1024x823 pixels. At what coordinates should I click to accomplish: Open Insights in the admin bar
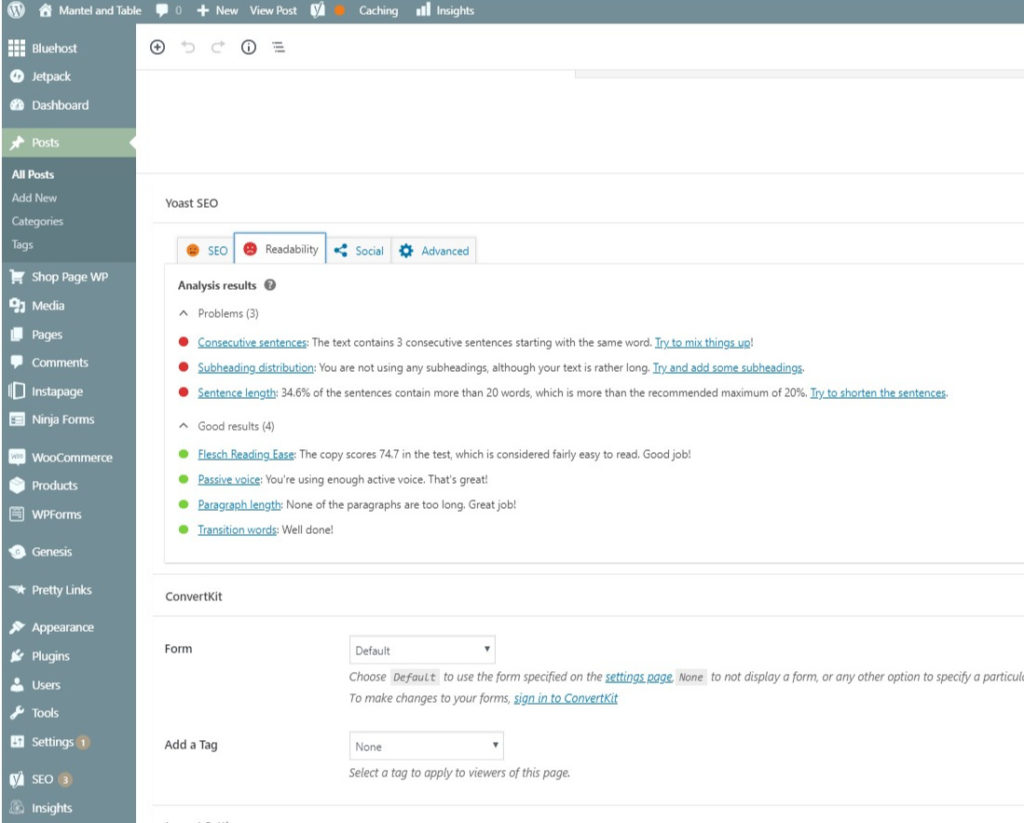445,10
